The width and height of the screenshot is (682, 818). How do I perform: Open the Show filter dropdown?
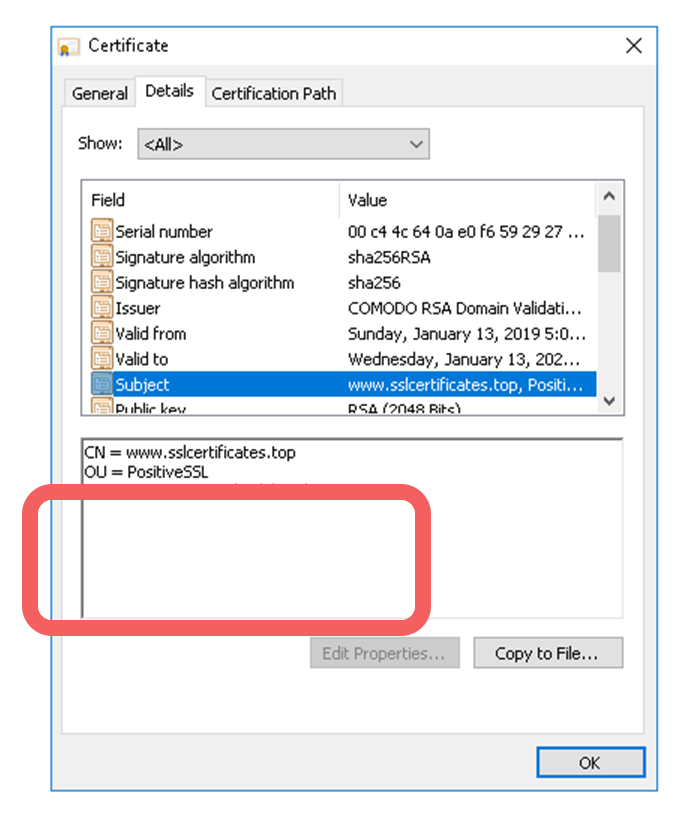pyautogui.click(x=283, y=144)
